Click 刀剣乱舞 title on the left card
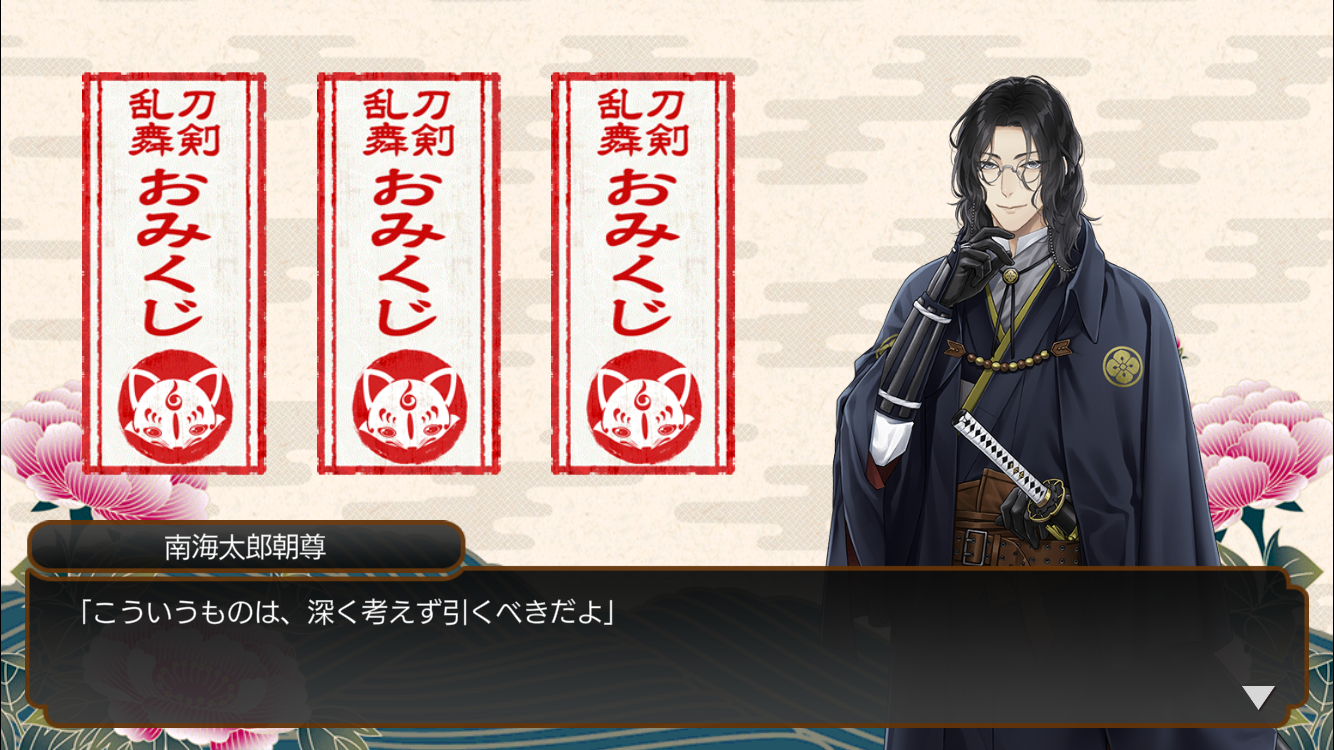1334x750 pixels. tap(174, 121)
